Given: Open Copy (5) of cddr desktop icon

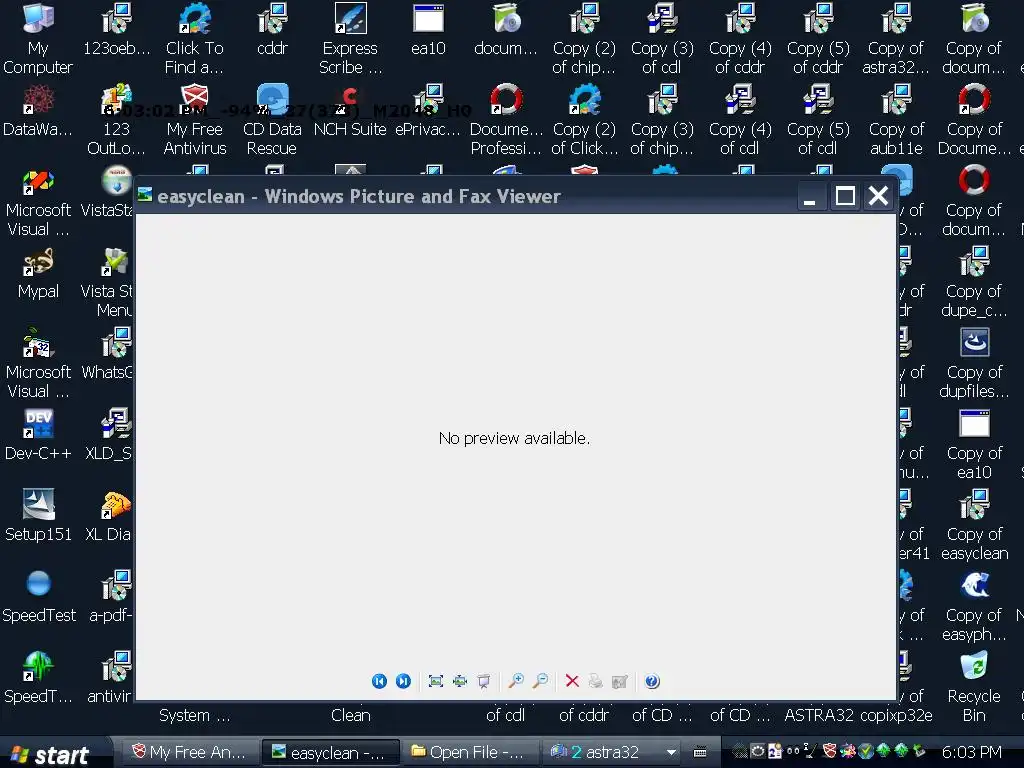Looking at the screenshot, I should [818, 38].
